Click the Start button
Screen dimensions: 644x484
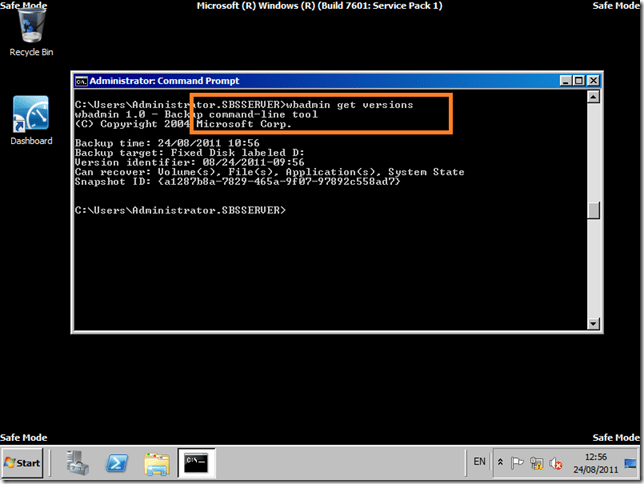tap(23, 463)
